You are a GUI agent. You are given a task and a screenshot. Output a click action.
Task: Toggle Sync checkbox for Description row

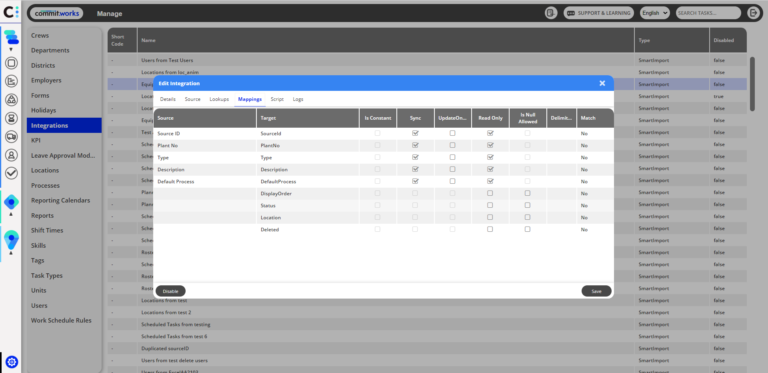tap(415, 169)
